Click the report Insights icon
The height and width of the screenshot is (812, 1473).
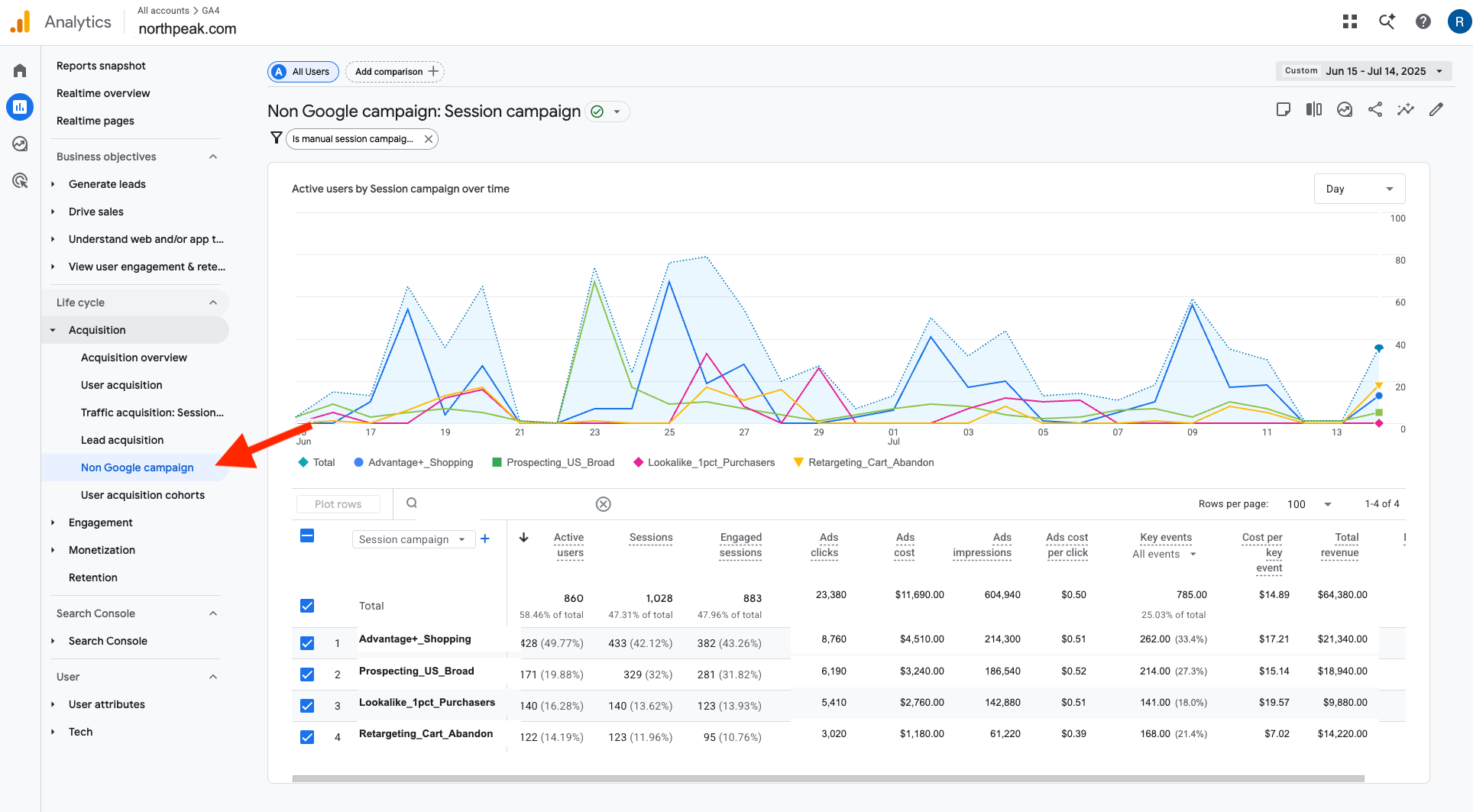click(x=1345, y=109)
